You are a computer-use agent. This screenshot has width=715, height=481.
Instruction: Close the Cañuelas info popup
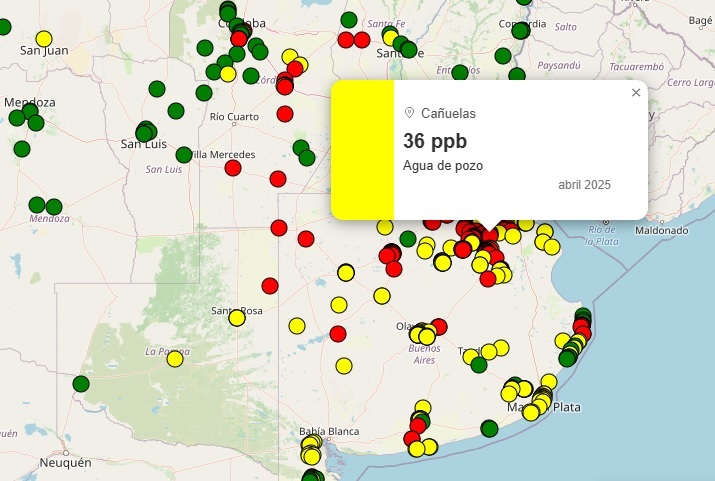[x=636, y=93]
